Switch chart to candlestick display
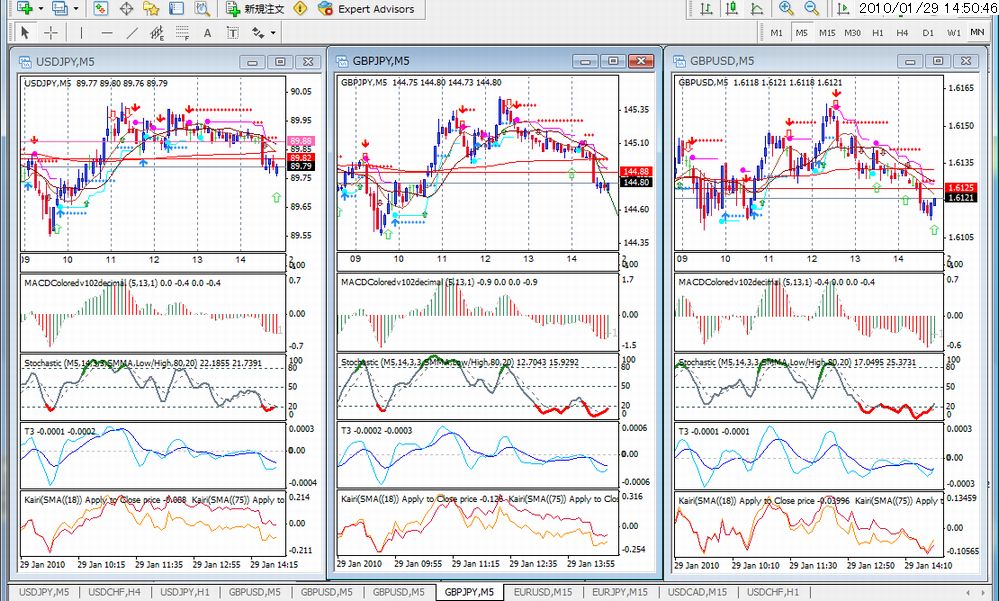Screen dimensions: 999x601 point(731,8)
